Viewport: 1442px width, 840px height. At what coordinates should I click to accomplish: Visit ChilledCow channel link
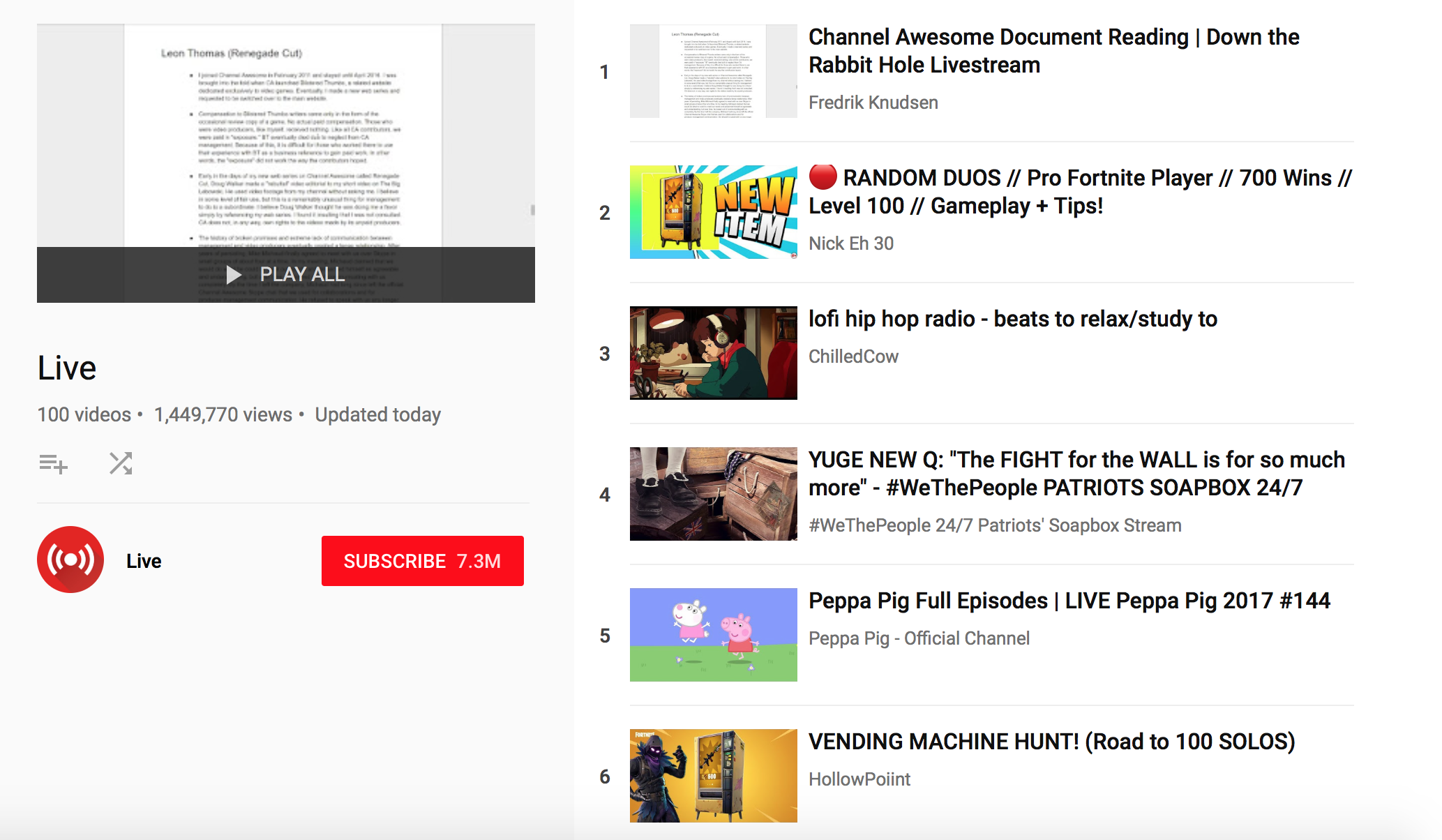[853, 357]
